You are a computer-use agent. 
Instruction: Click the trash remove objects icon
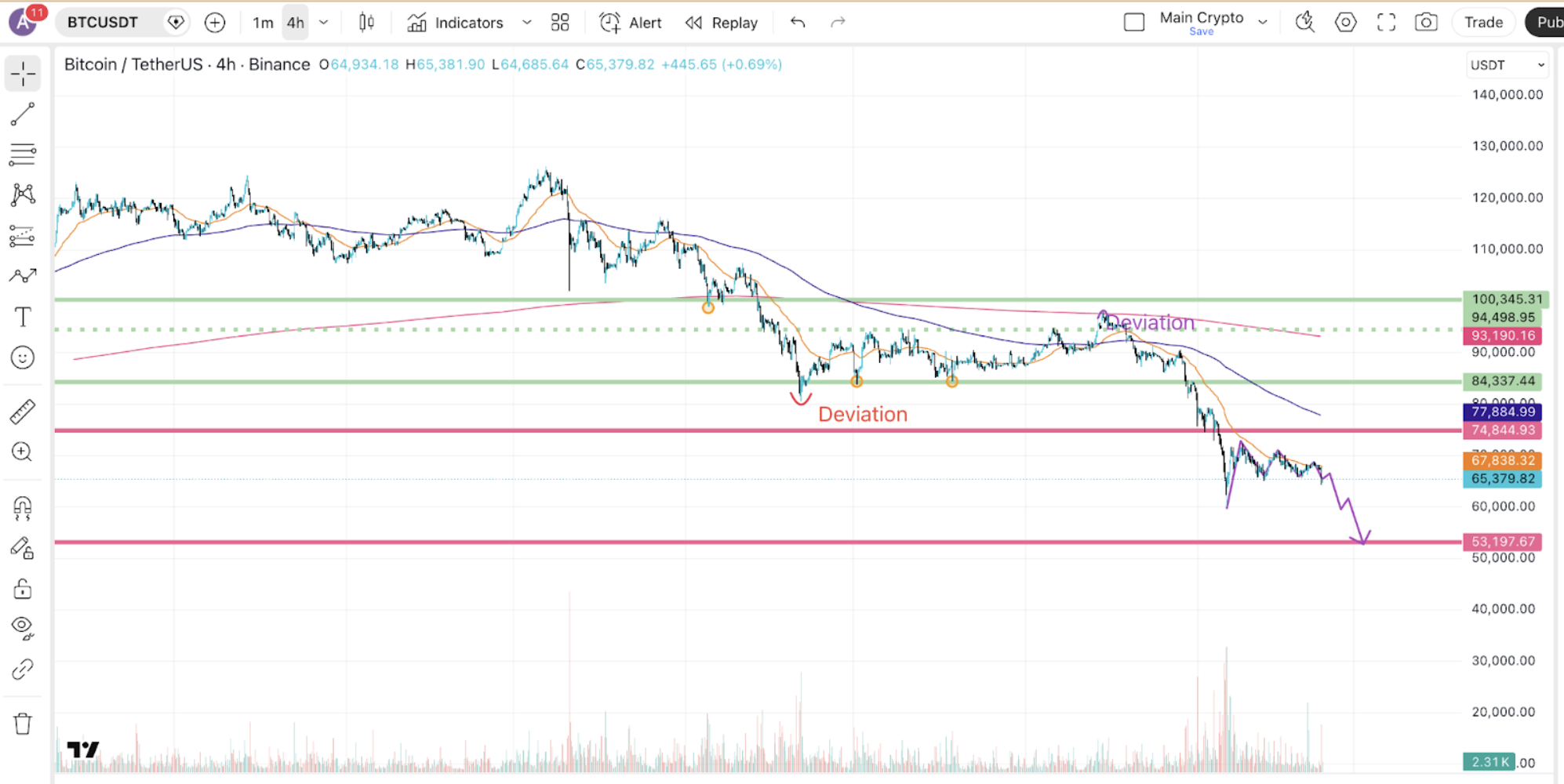tap(23, 723)
